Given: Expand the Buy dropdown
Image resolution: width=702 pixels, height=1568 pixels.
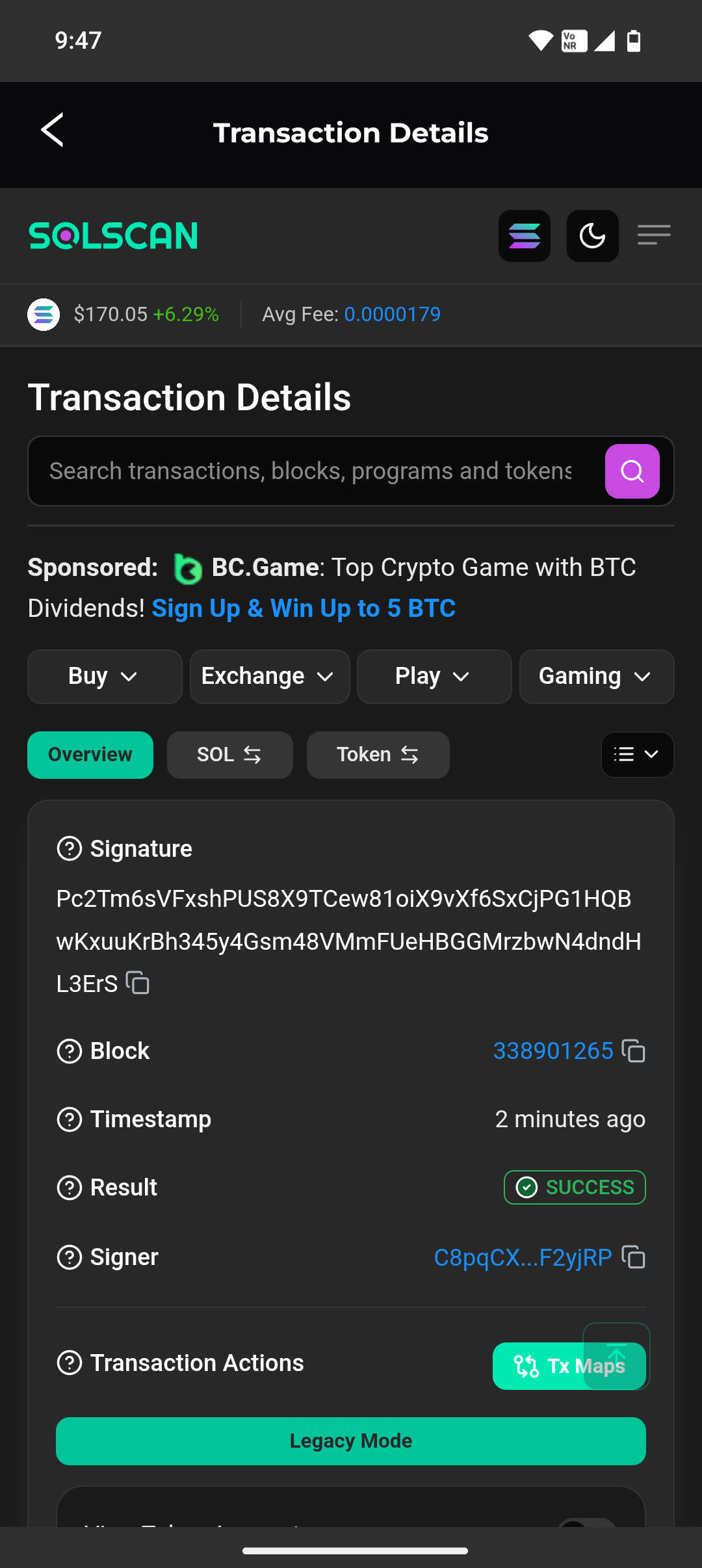Looking at the screenshot, I should click(104, 677).
